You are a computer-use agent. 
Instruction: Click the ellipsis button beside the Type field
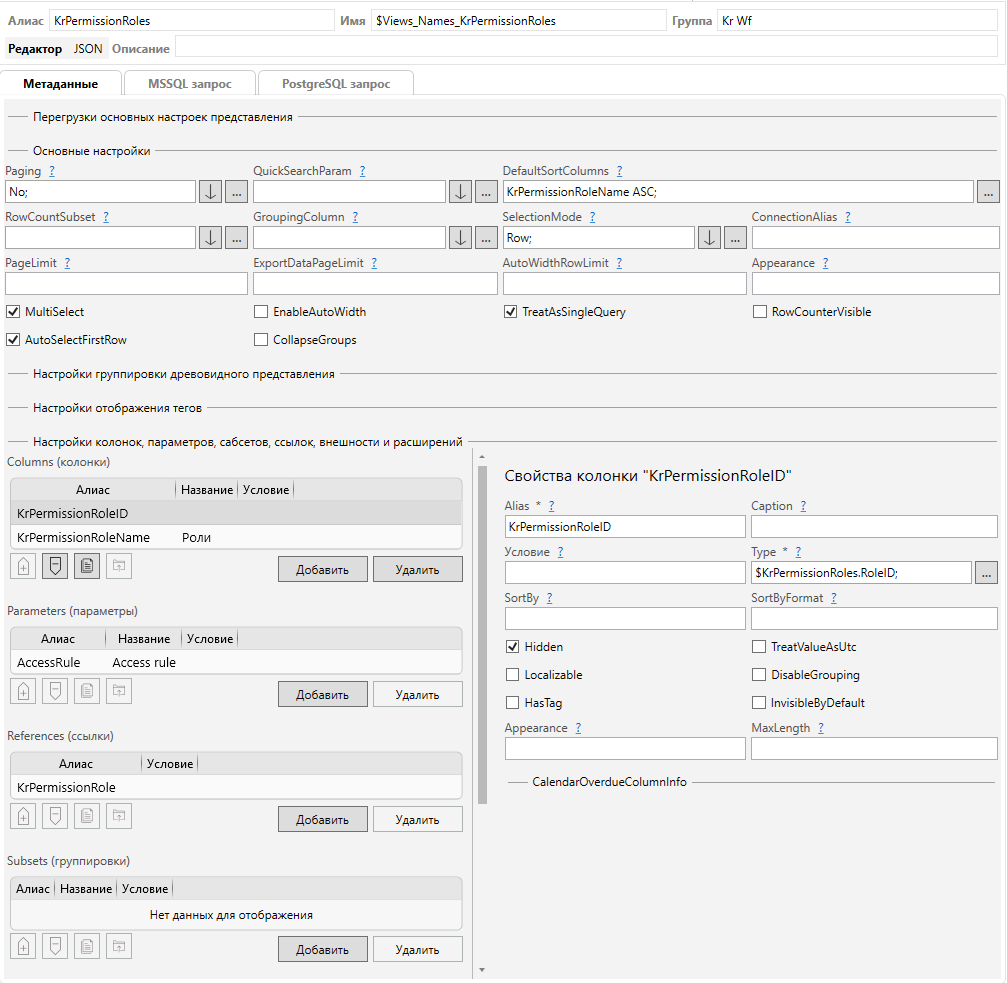click(x=986, y=572)
